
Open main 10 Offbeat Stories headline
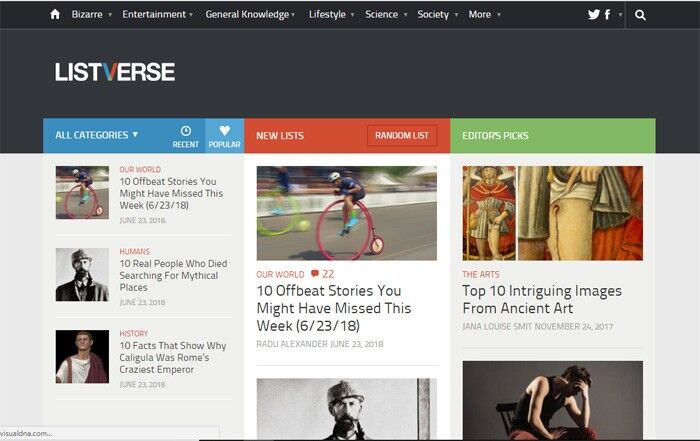[333, 308]
